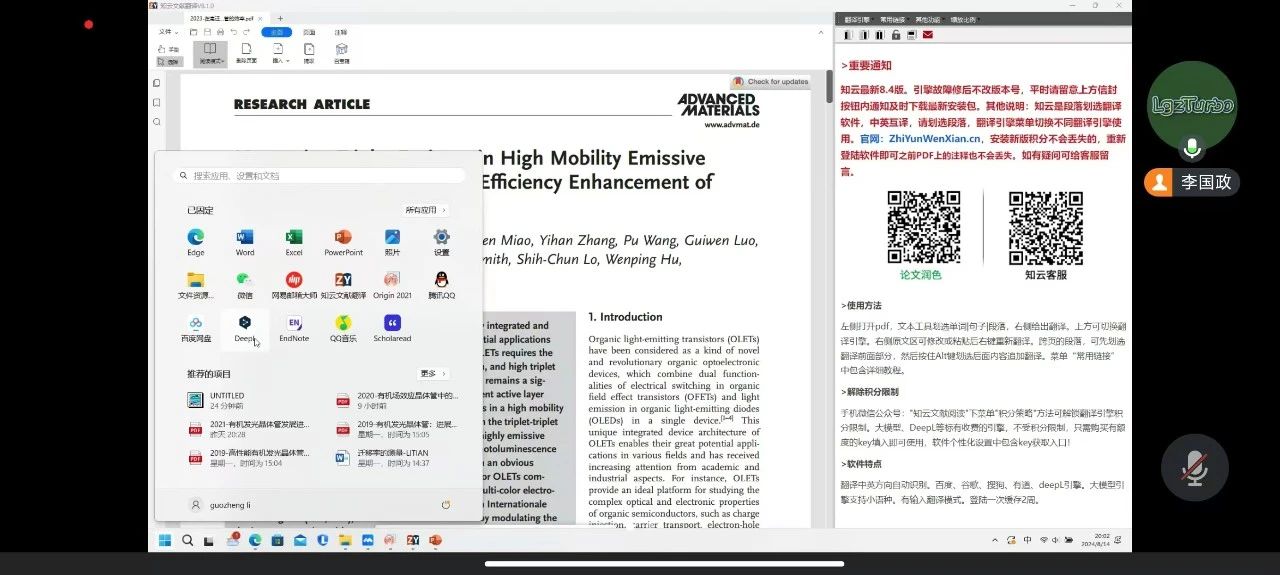Image resolution: width=1280 pixels, height=575 pixels.
Task: Expand the 插入 insert dropdown
Action: click(278, 54)
